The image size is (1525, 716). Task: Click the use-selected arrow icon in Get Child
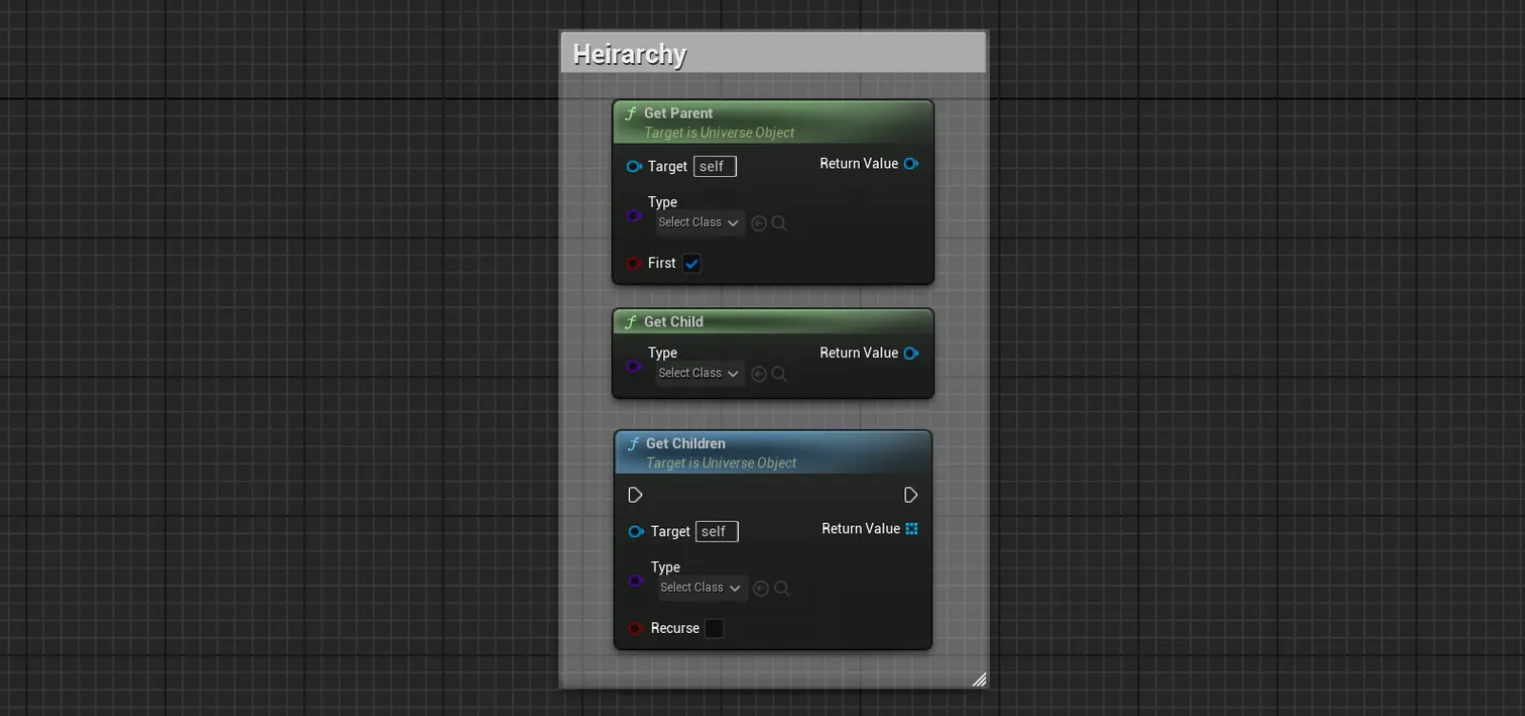pyautogui.click(x=759, y=374)
